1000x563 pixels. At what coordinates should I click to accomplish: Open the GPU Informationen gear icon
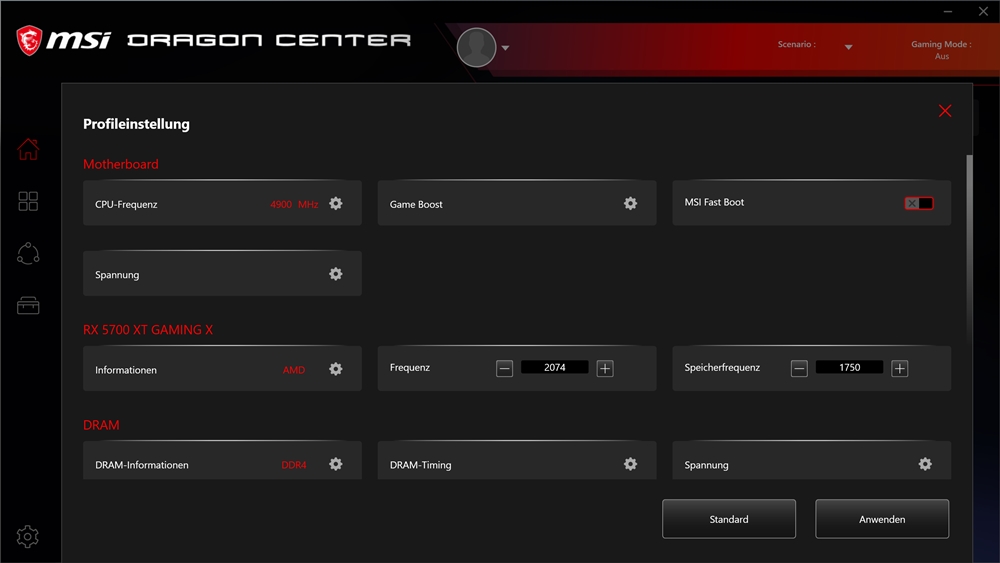[336, 369]
